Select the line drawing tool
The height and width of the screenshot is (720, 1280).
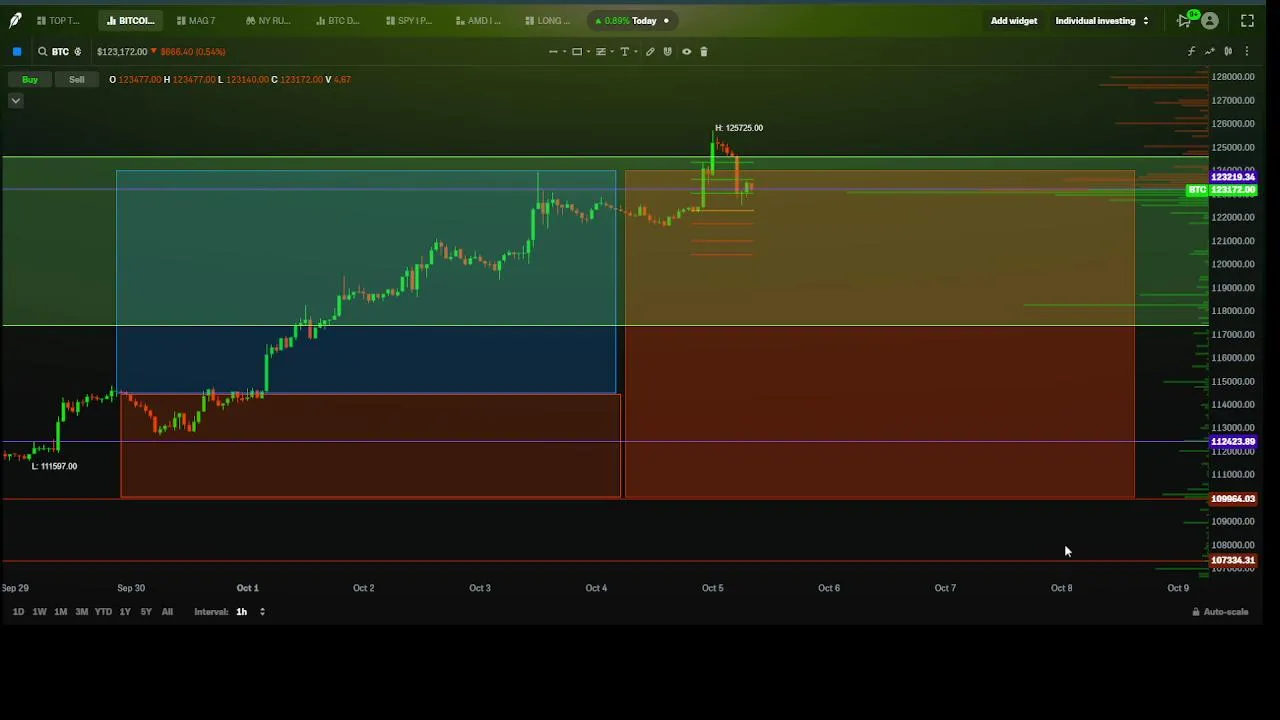[553, 51]
